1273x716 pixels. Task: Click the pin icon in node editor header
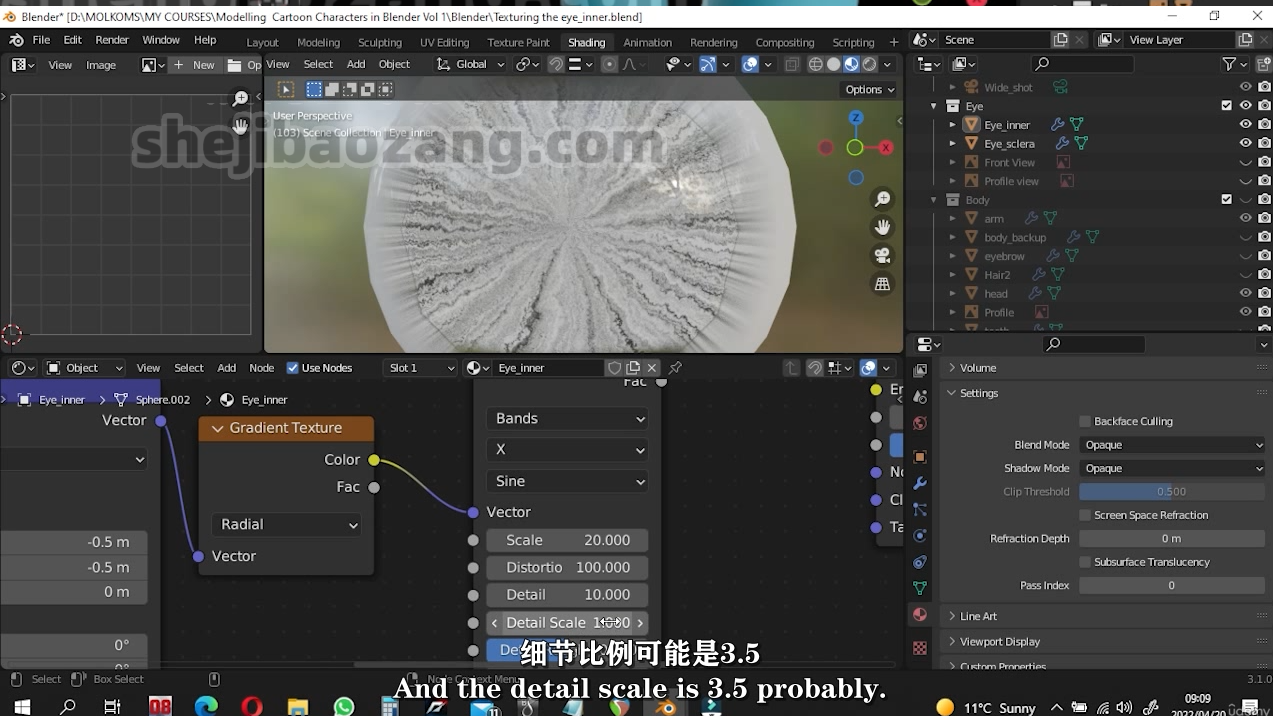coord(675,368)
